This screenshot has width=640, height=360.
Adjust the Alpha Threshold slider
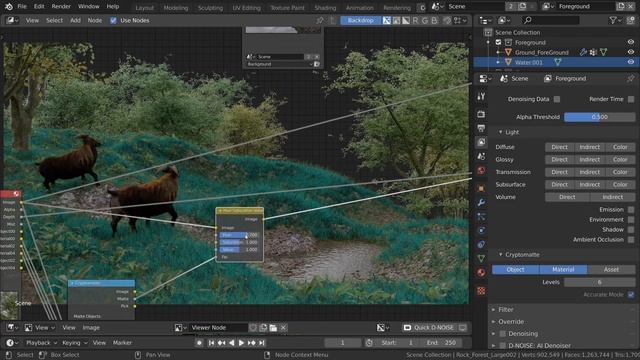599,117
